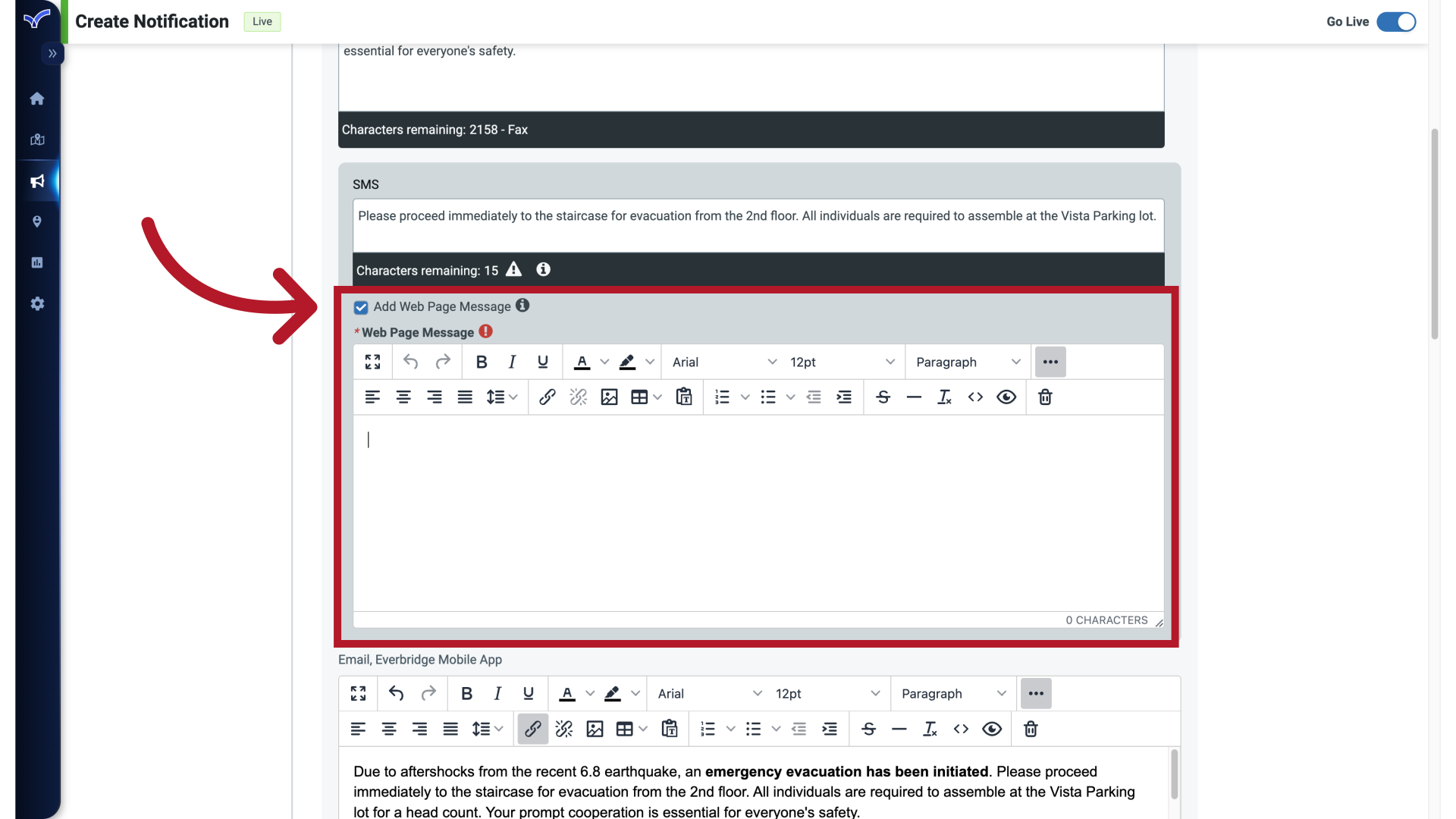Image resolution: width=1456 pixels, height=819 pixels.
Task: Expand more options with the ellipsis menu
Action: [1051, 362]
